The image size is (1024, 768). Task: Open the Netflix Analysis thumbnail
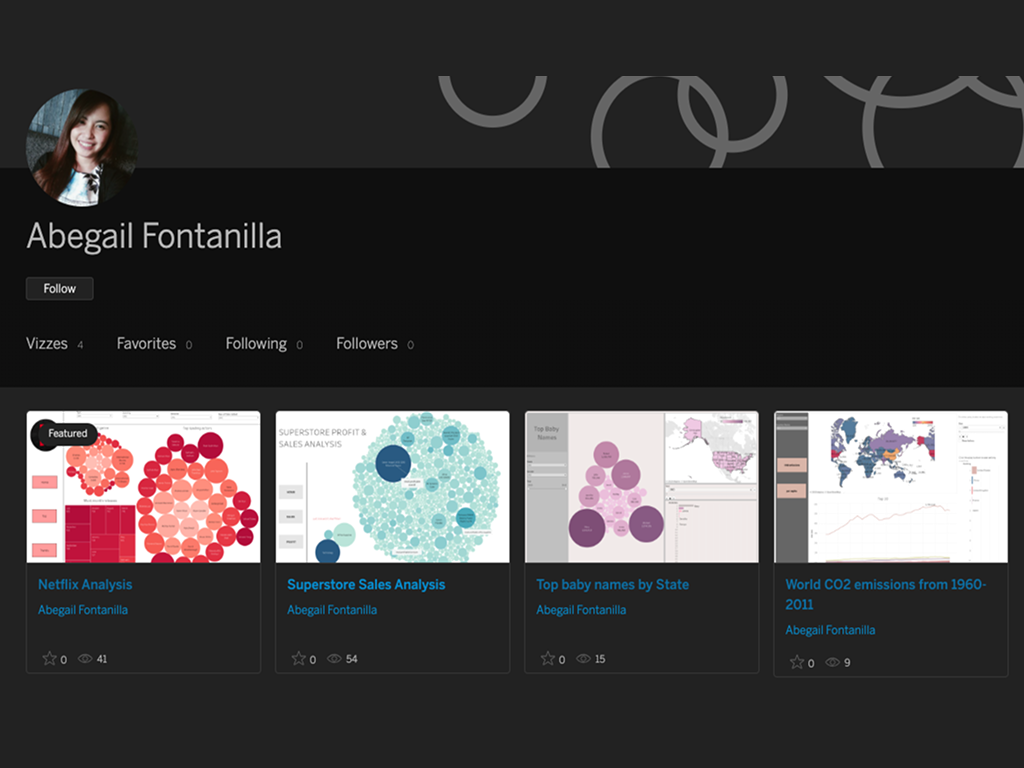(143, 487)
